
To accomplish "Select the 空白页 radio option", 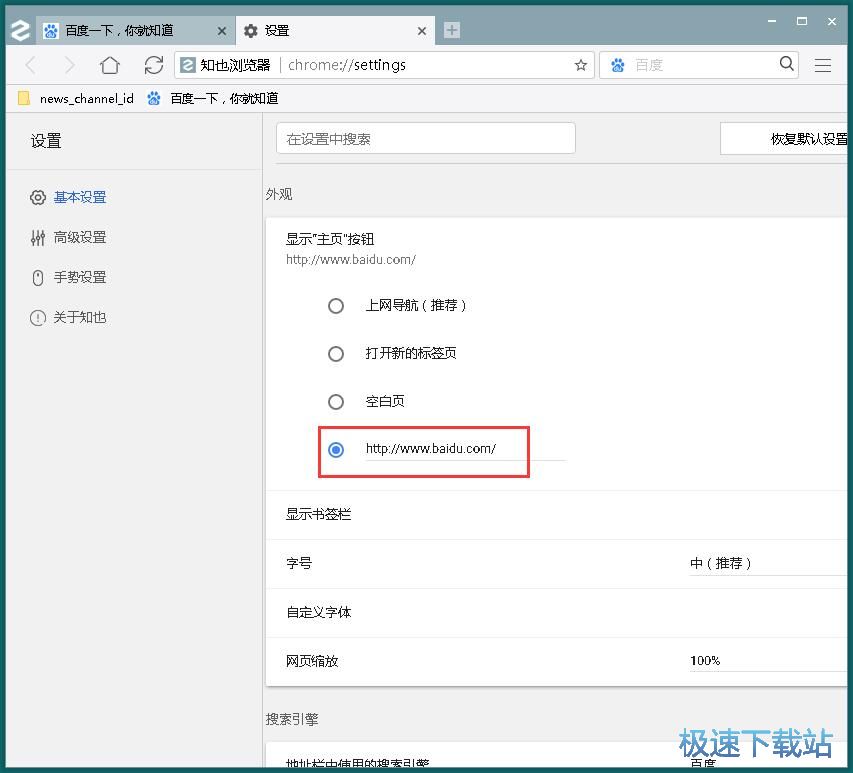I will click(x=336, y=401).
